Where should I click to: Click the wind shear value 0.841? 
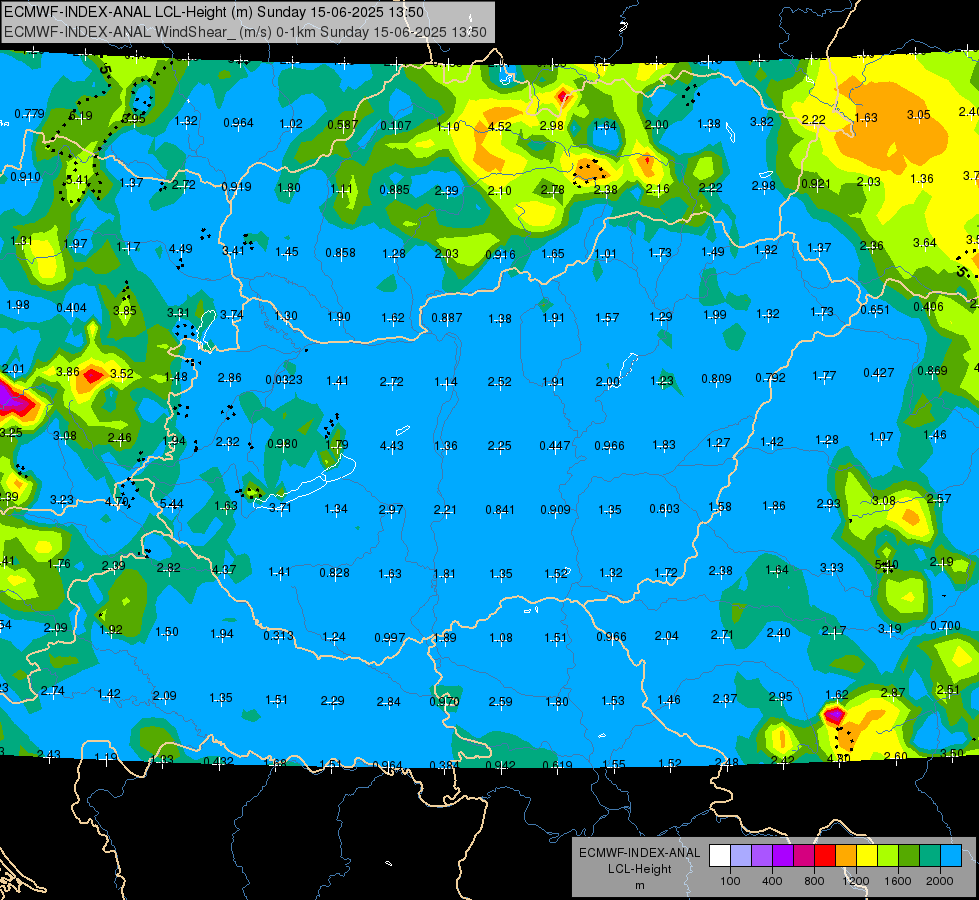pyautogui.click(x=500, y=510)
